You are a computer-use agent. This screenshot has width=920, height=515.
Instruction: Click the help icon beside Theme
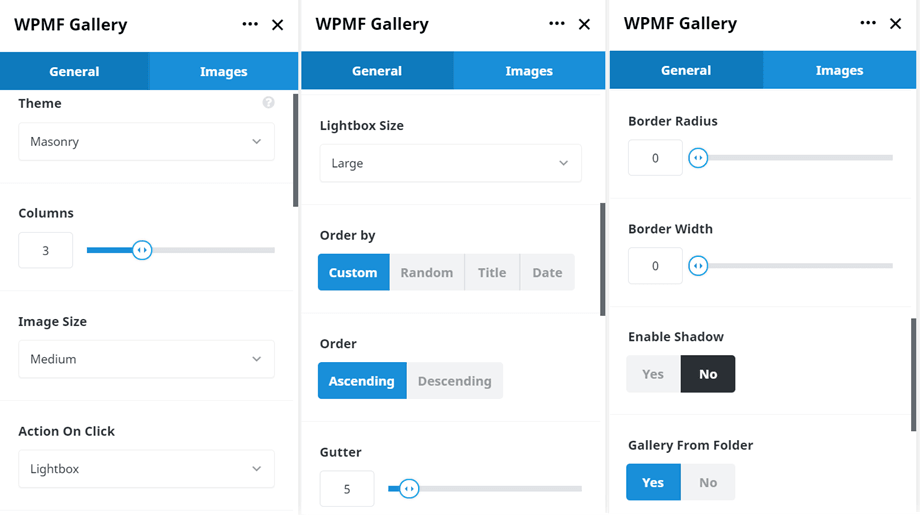[268, 103]
